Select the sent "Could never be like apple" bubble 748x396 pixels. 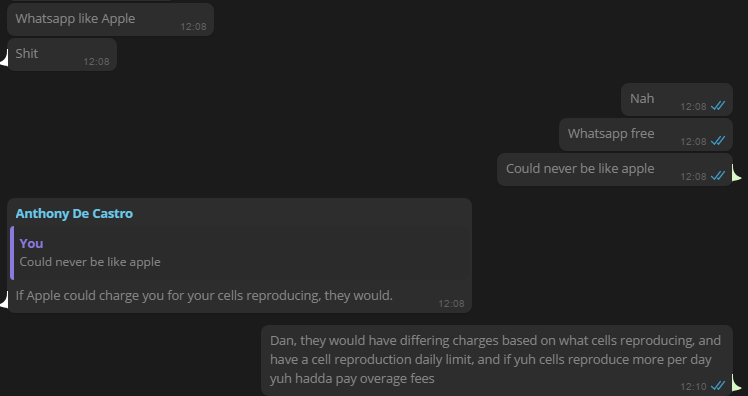click(x=614, y=169)
